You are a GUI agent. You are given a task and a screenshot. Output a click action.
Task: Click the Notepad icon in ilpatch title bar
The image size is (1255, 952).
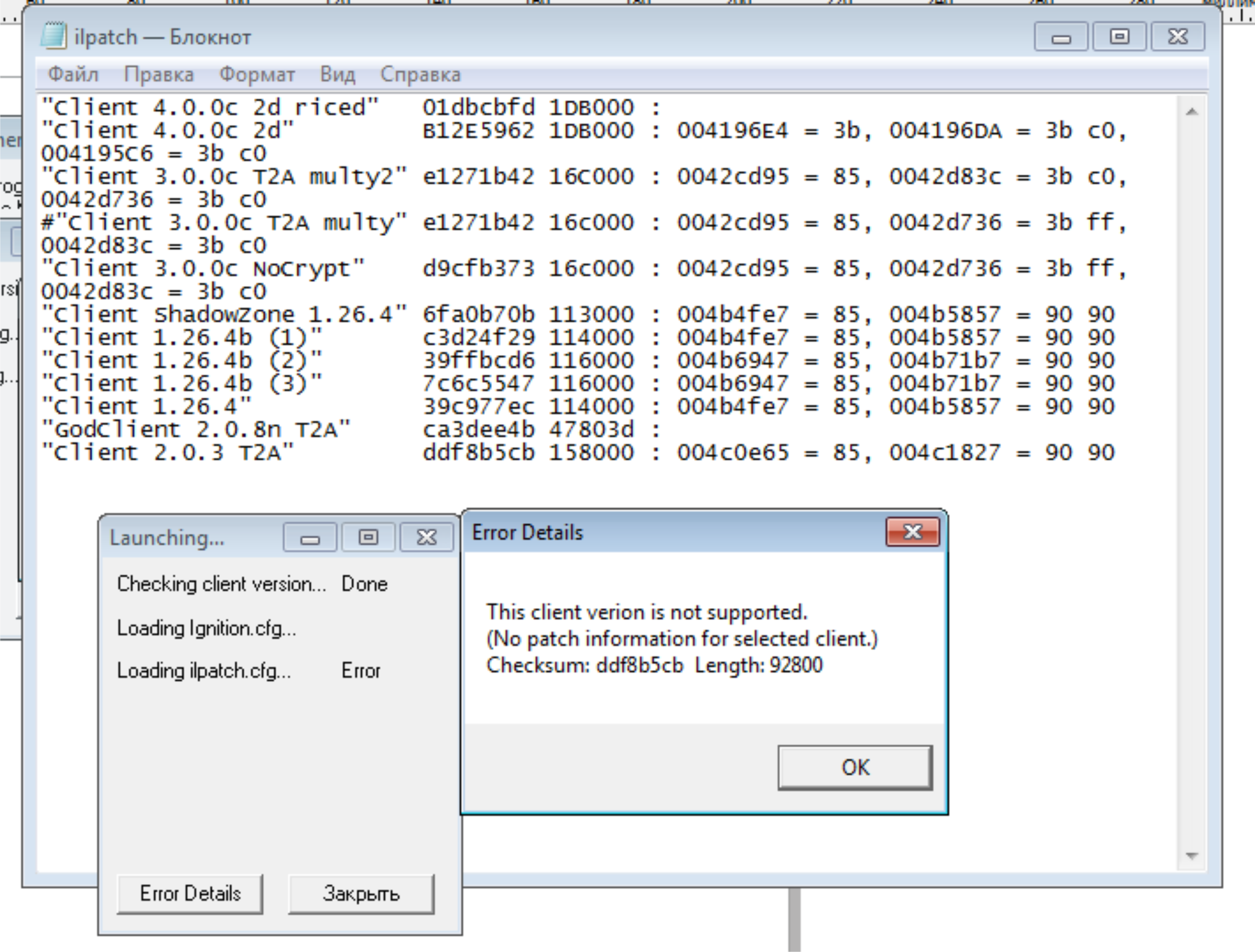click(x=54, y=37)
